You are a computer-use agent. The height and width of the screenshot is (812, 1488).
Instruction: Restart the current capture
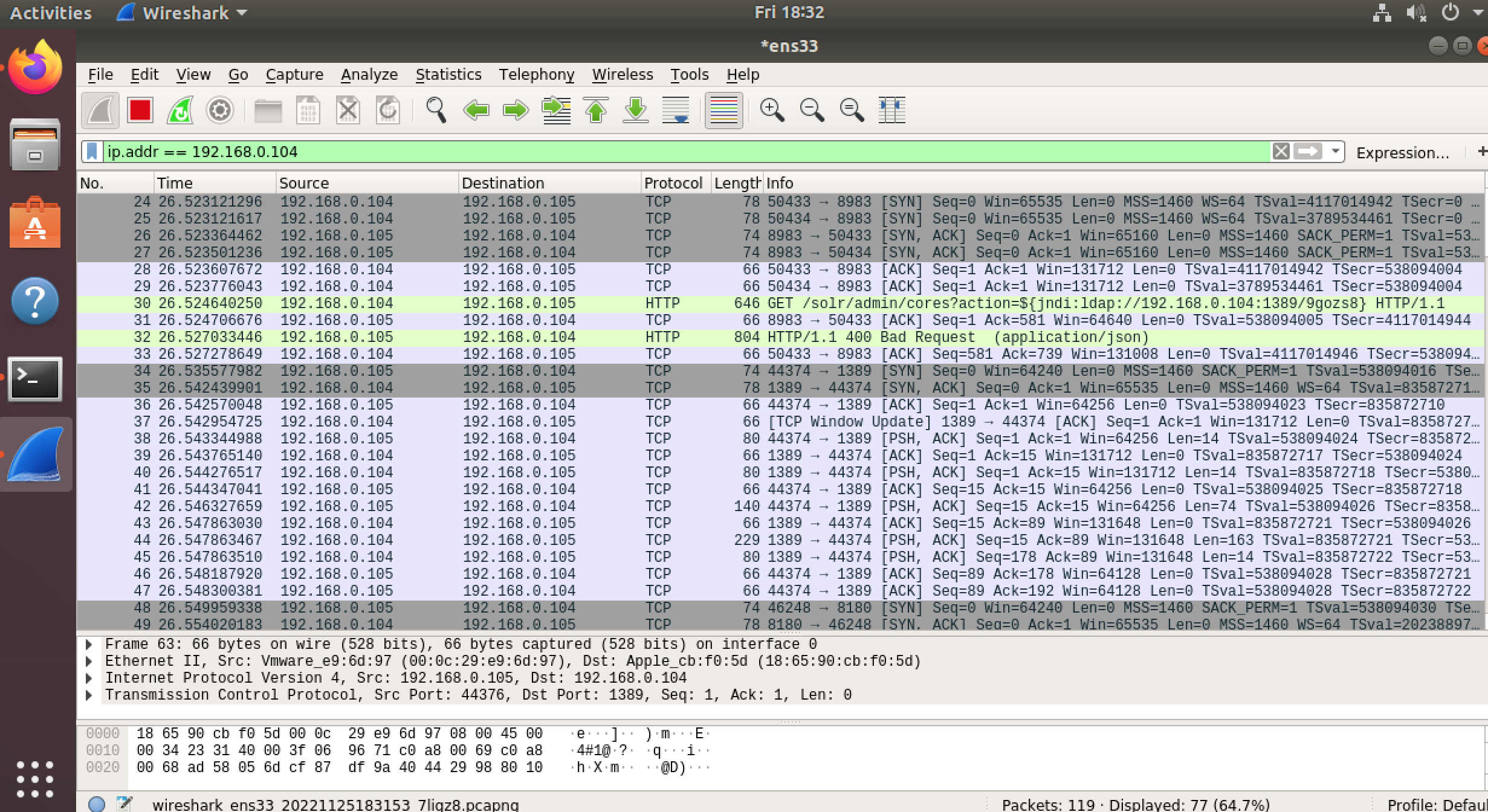click(180, 111)
